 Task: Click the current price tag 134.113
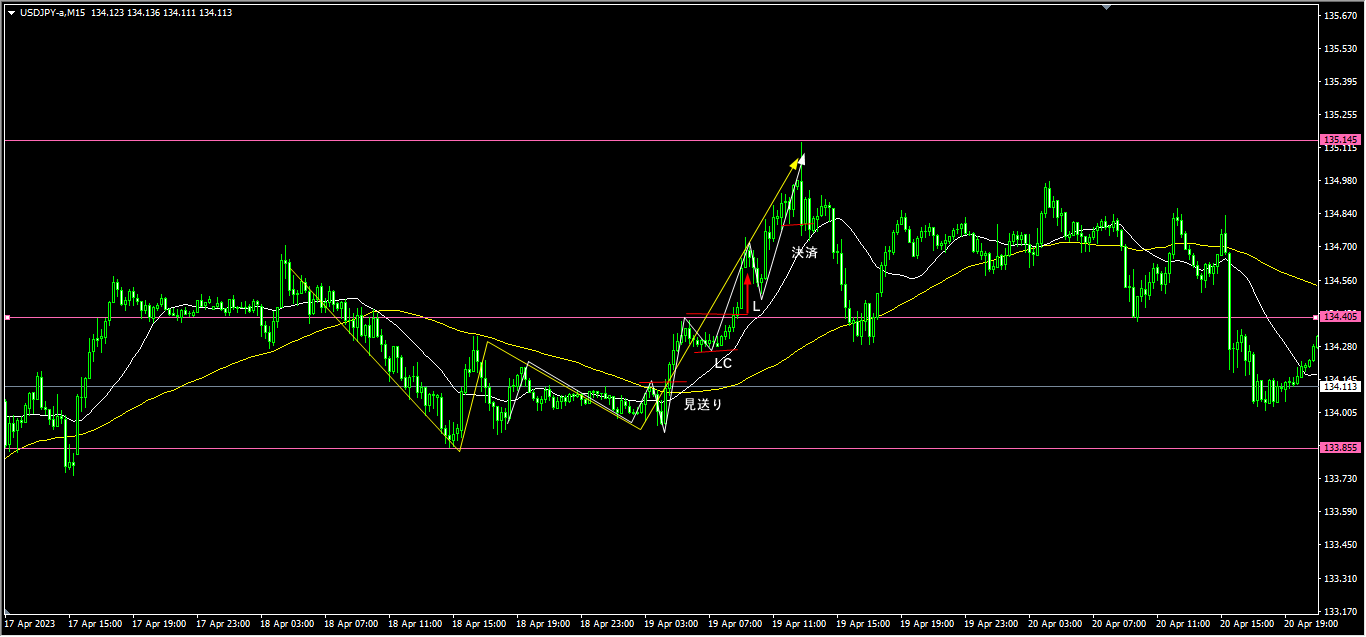coord(1340,386)
